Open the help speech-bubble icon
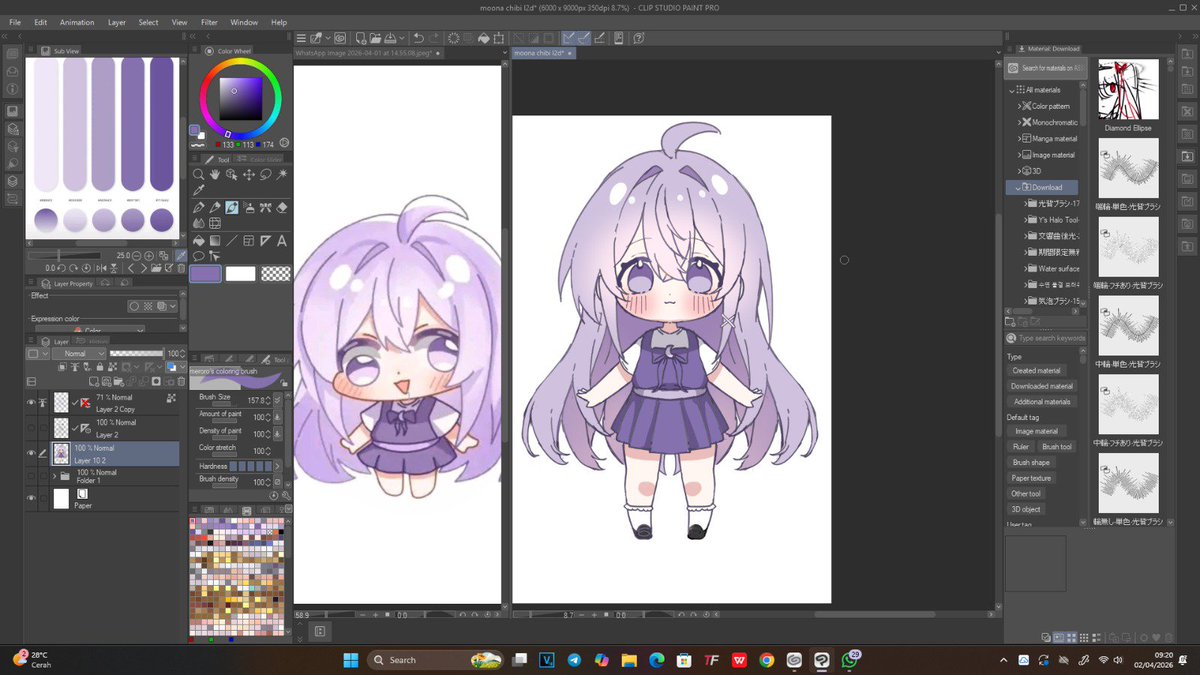Screen dimensions: 1200x675 coord(638,38)
